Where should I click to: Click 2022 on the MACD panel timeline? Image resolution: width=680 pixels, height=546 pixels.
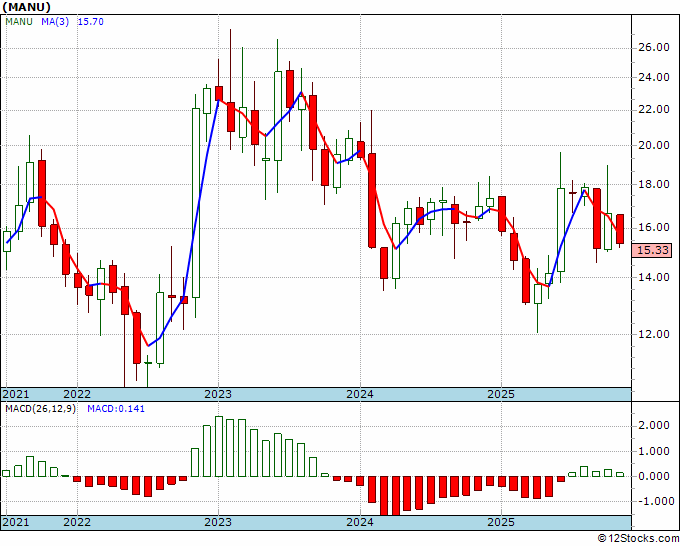point(77,522)
